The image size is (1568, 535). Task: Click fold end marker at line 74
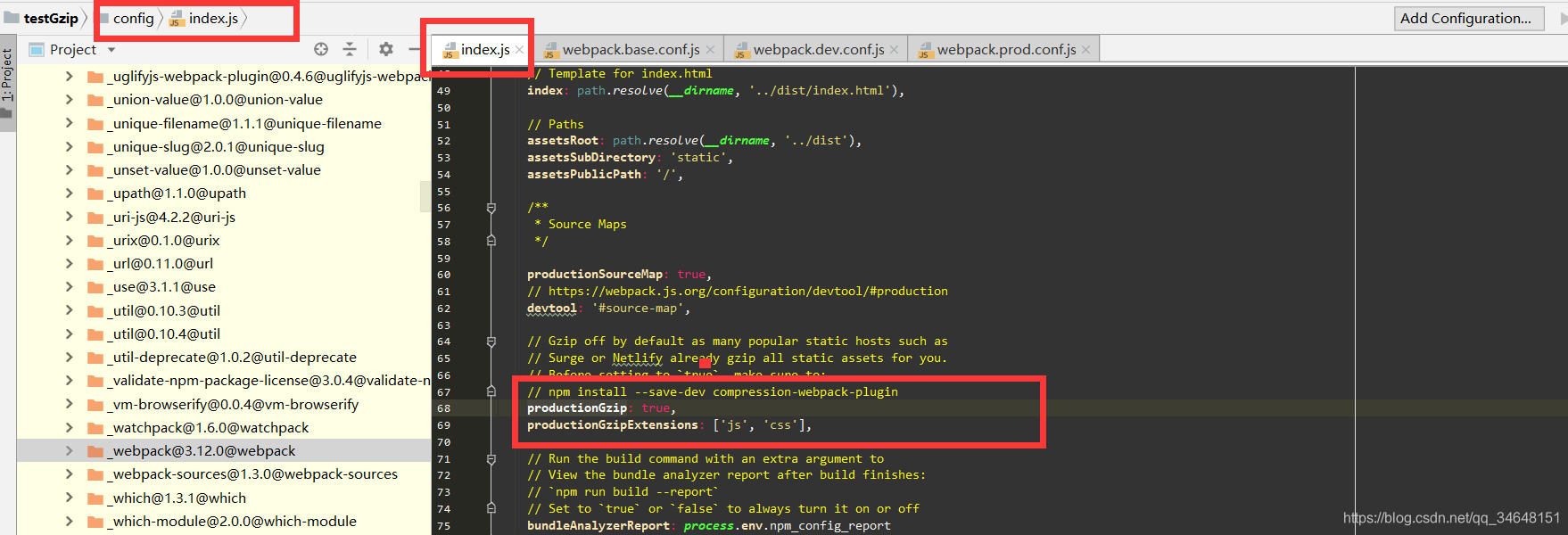coord(491,508)
